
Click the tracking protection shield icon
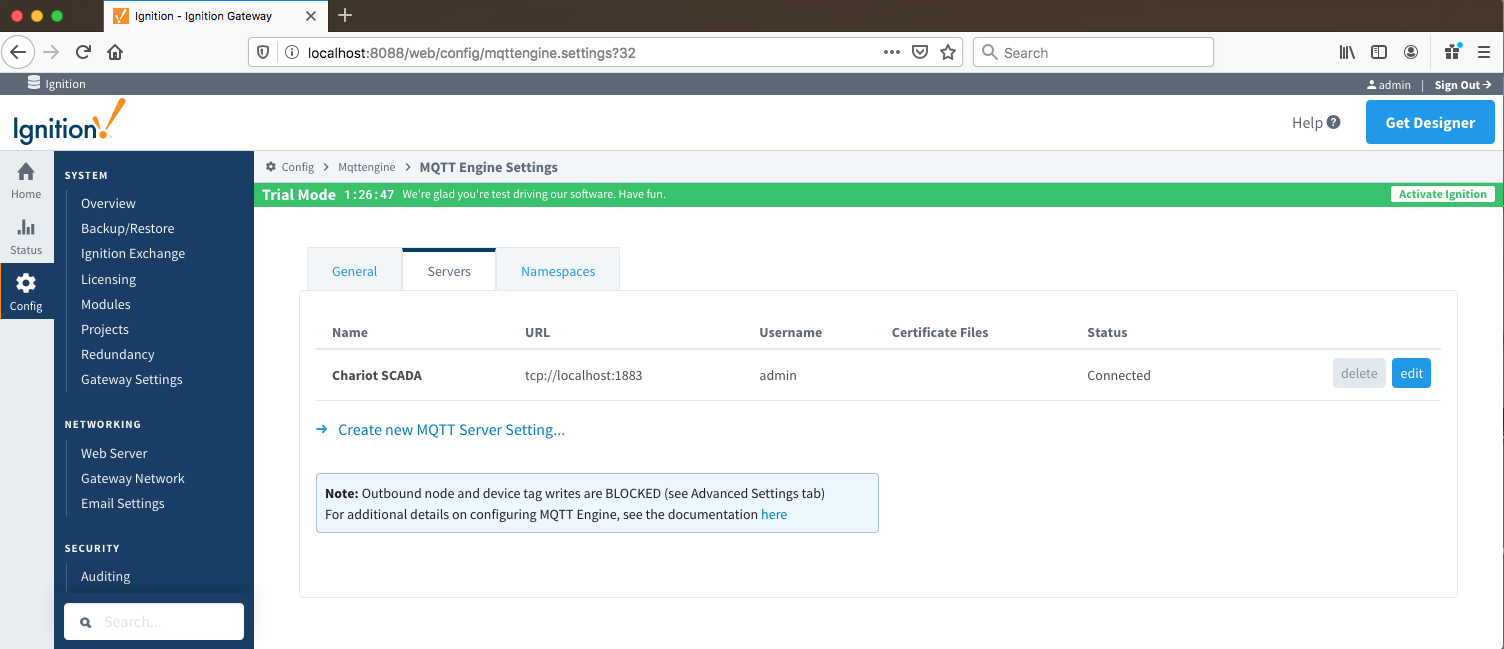(263, 52)
